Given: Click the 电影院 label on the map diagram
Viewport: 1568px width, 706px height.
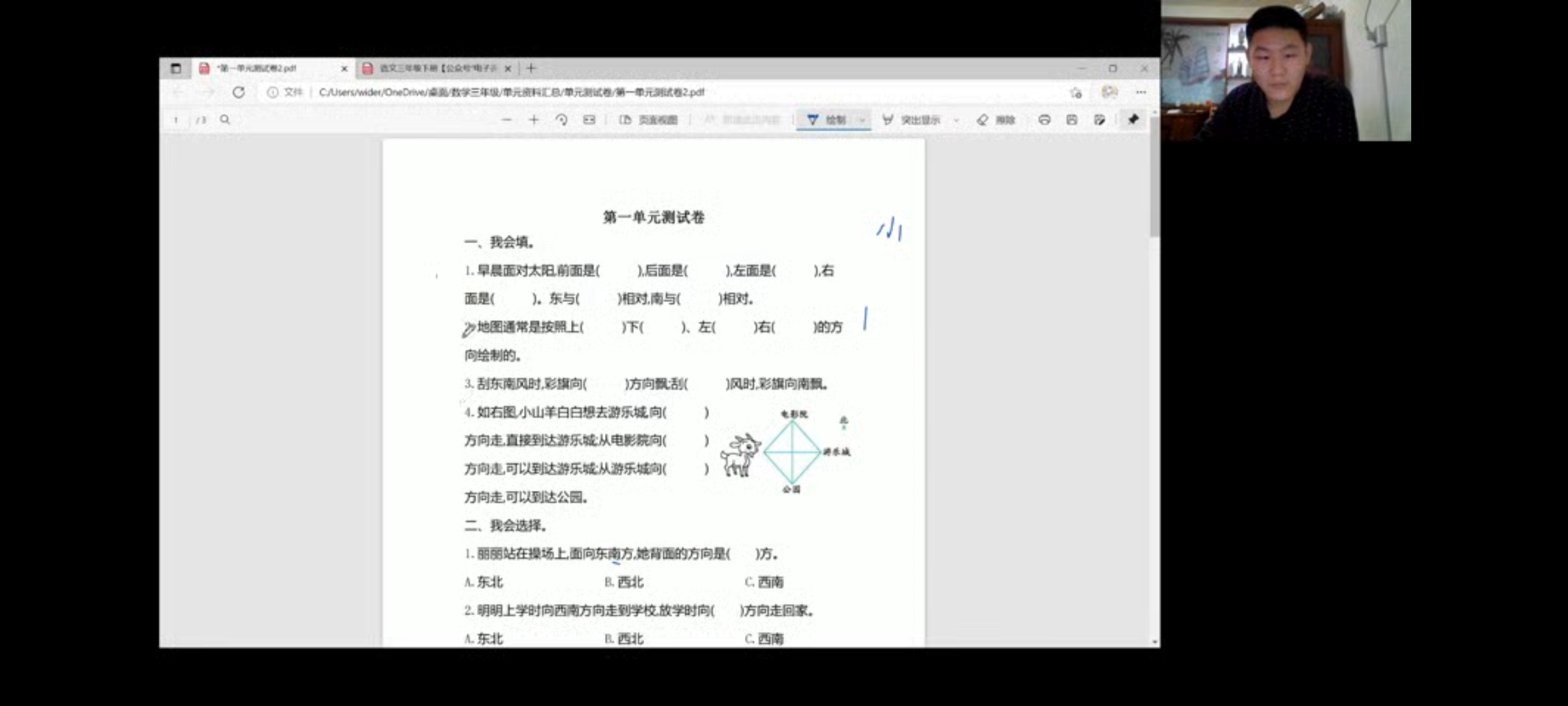Looking at the screenshot, I should click(794, 414).
